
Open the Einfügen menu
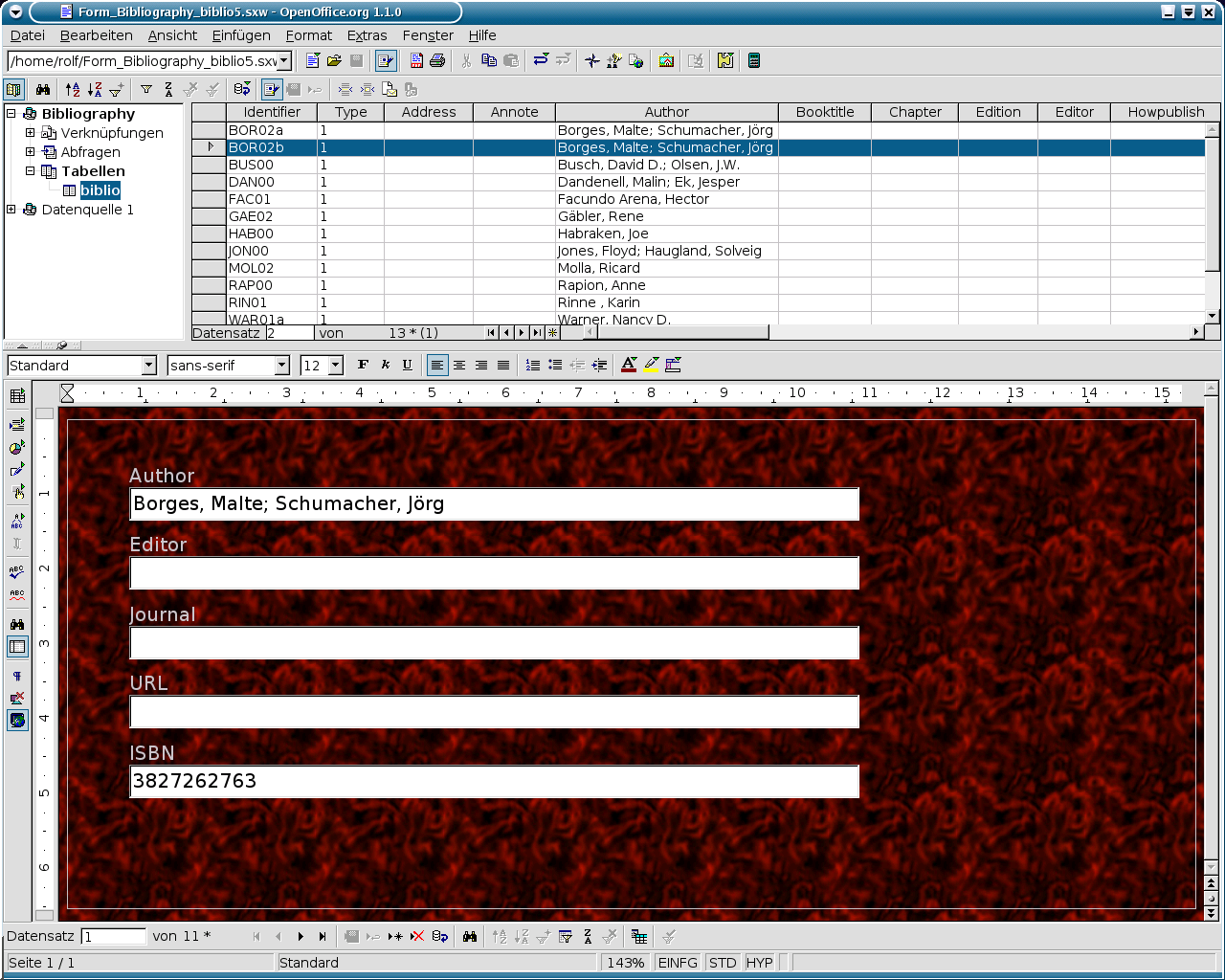(241, 35)
